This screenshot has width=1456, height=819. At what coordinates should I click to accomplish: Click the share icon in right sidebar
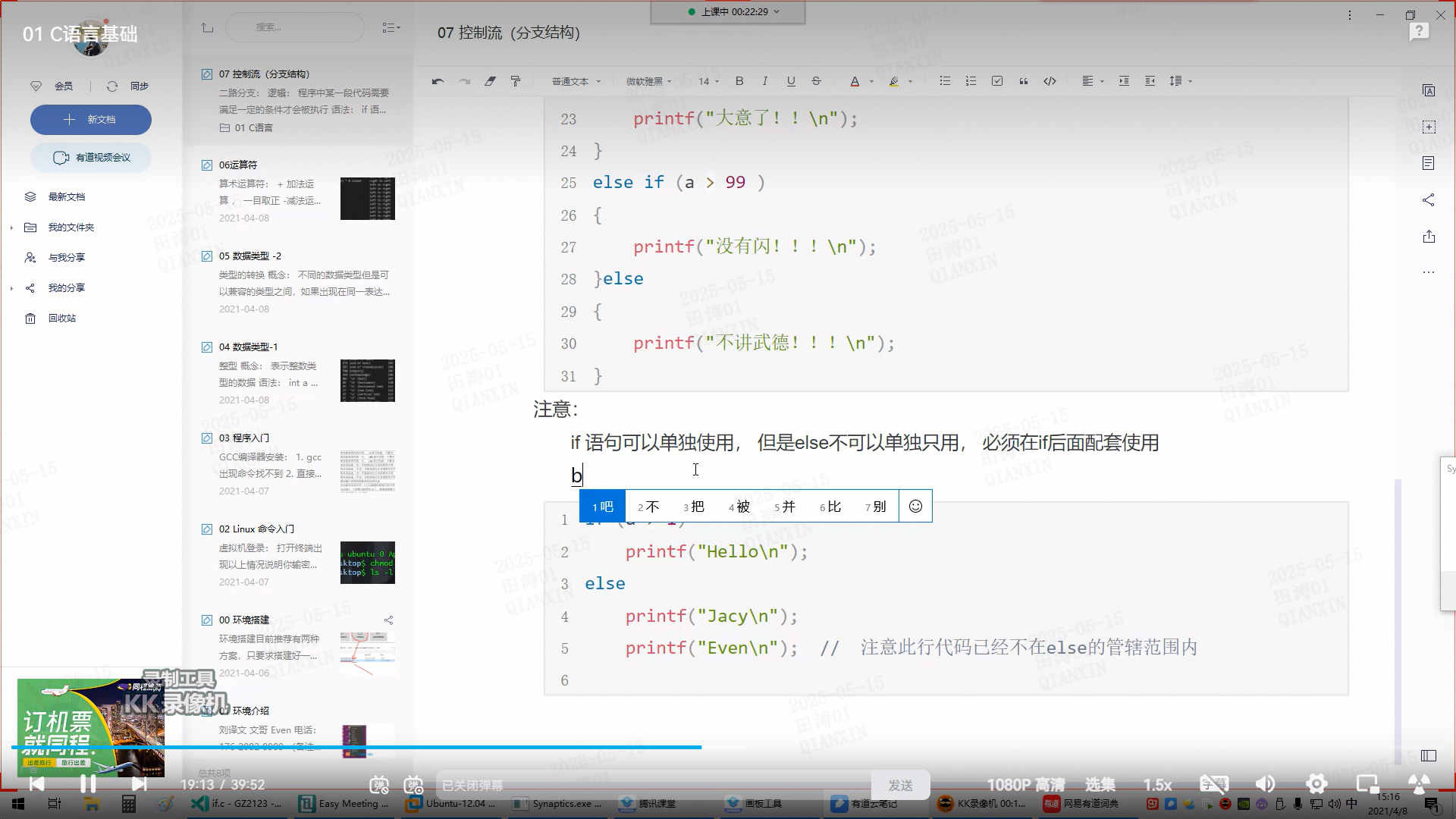click(1429, 200)
